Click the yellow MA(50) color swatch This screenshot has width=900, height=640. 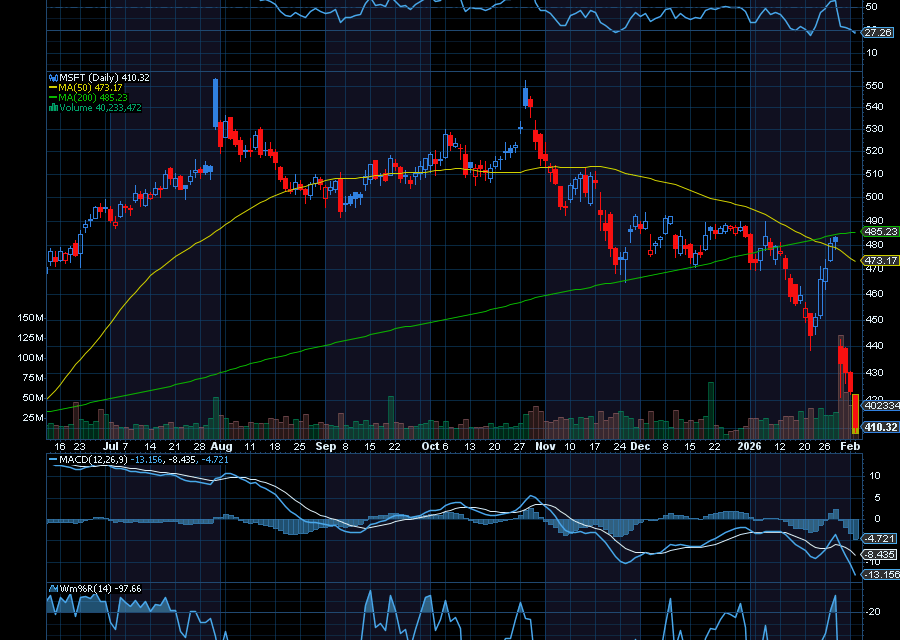tap(53, 87)
